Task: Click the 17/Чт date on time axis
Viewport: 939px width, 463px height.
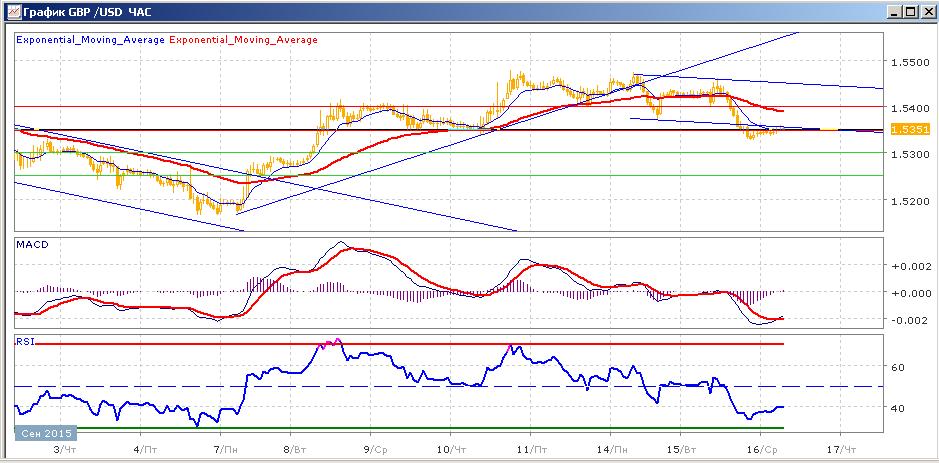Action: click(x=843, y=452)
